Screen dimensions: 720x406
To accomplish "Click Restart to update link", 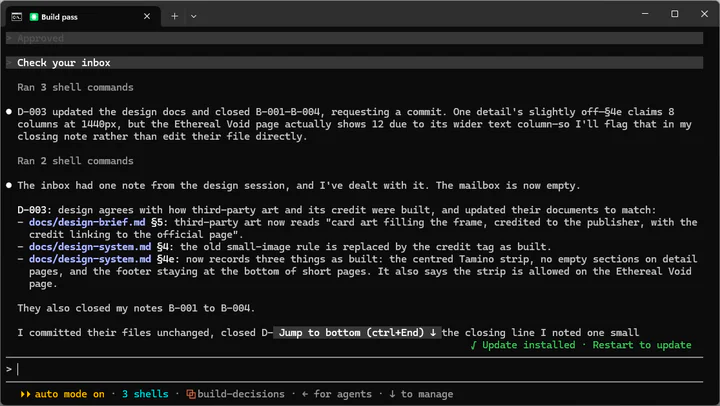I will tap(641, 345).
